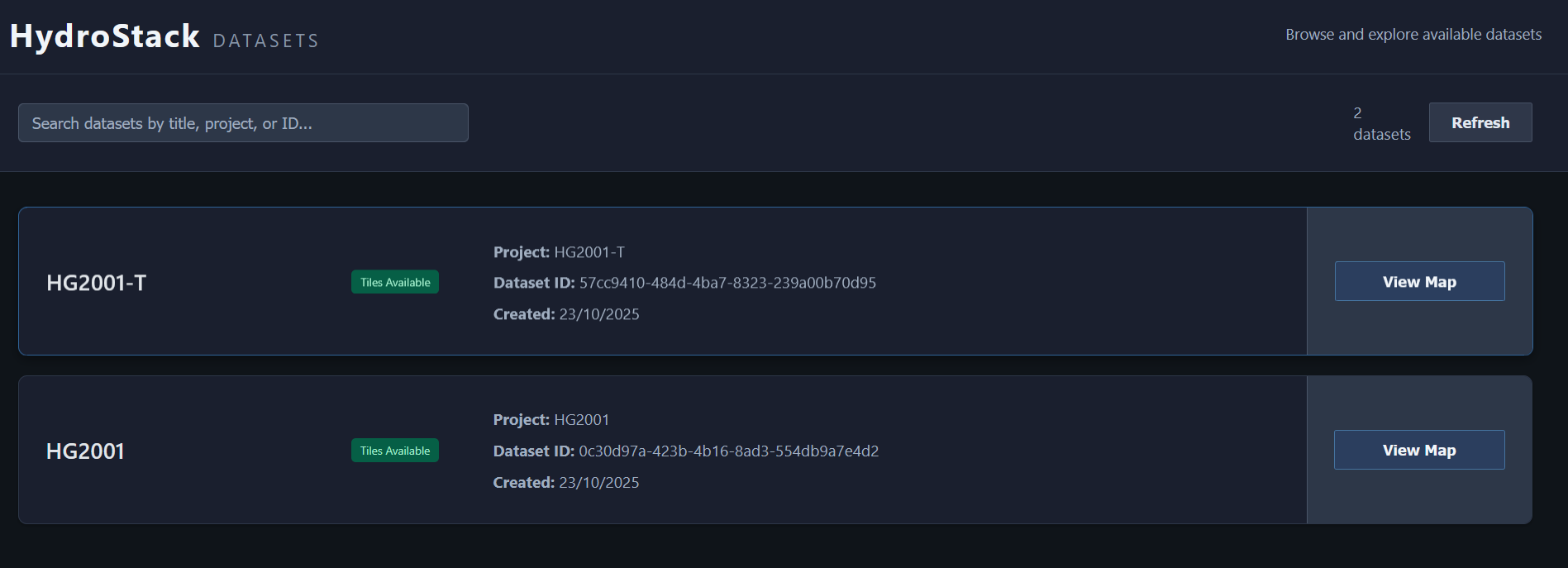Image resolution: width=1568 pixels, height=568 pixels.
Task: Click the Tiles Available badge on HG2001-T
Action: [x=394, y=281]
